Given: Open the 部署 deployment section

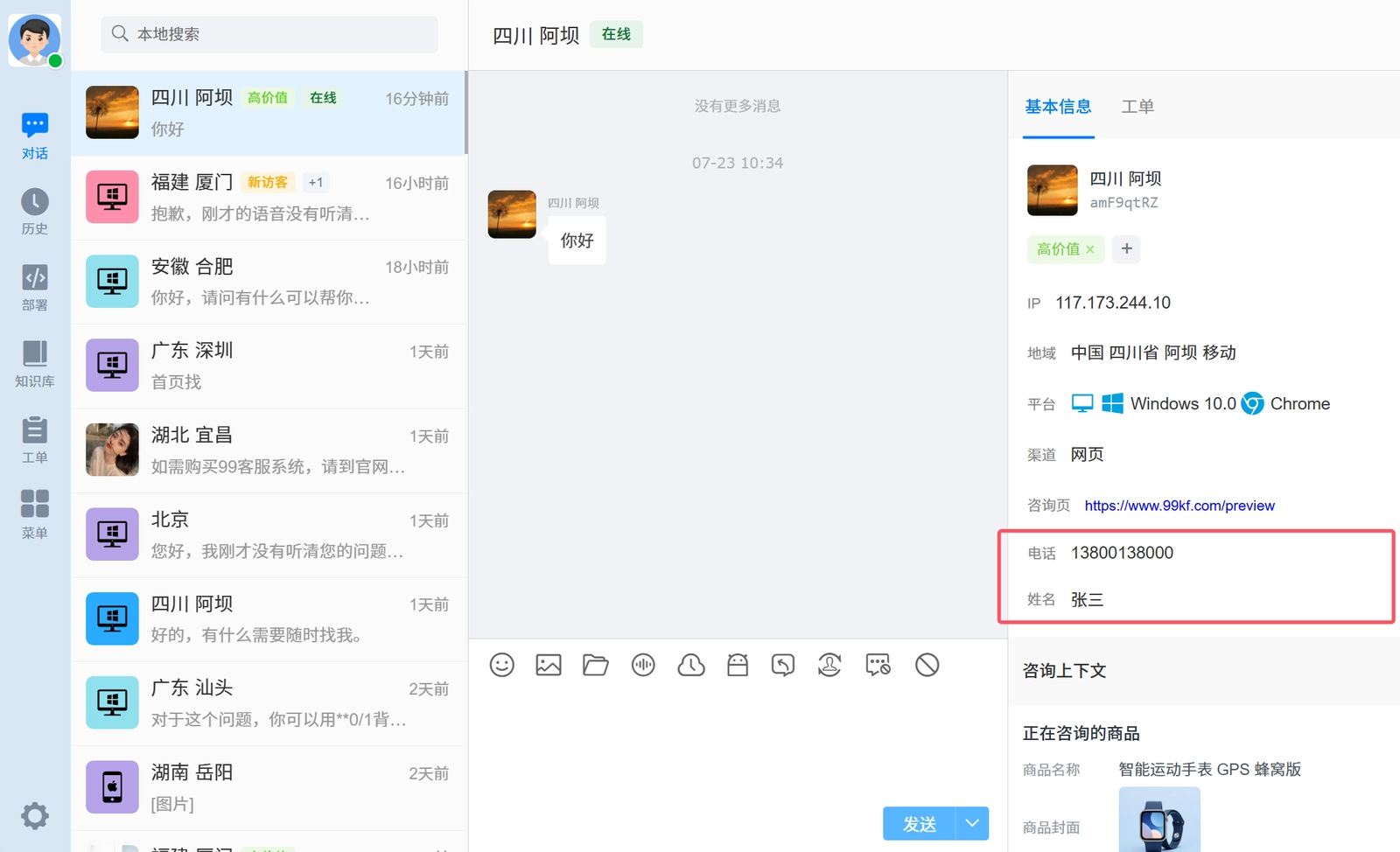Looking at the screenshot, I should tap(35, 289).
